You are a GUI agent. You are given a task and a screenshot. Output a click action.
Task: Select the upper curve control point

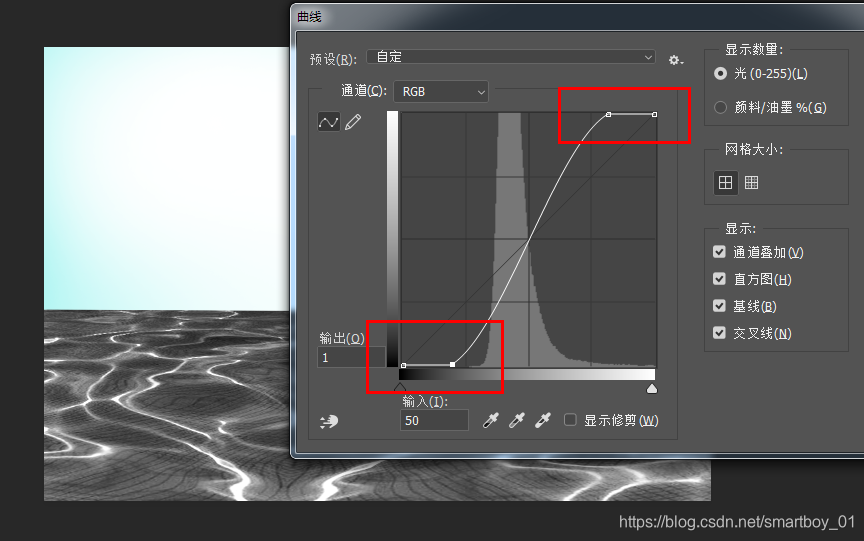pyautogui.click(x=608, y=115)
